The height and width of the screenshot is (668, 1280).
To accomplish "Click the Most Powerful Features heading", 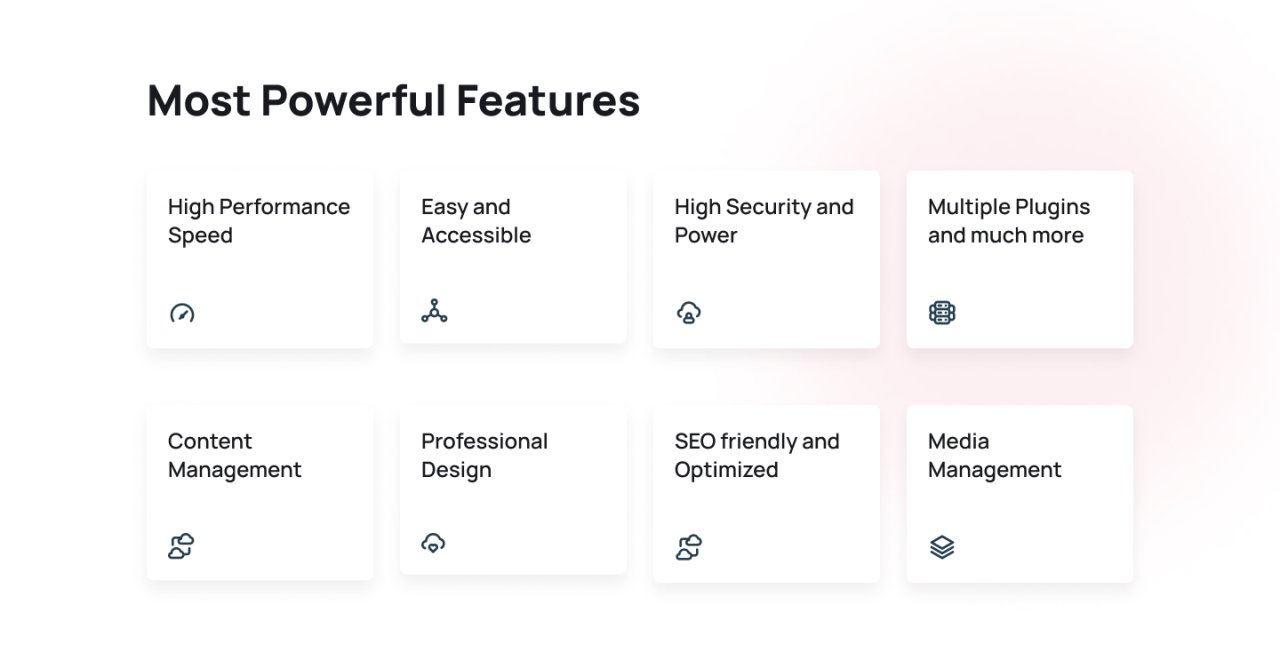I will coord(394,101).
